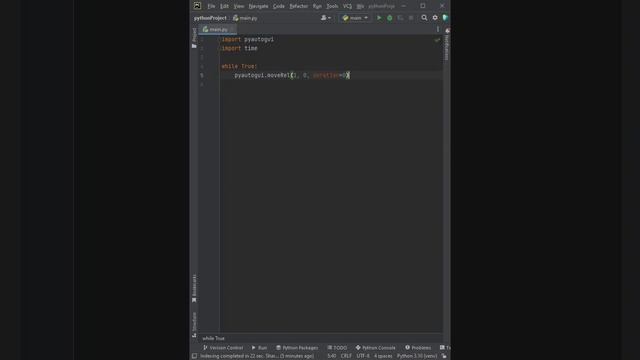
Task: Open the main run configuration dropdown
Action: tap(355, 18)
